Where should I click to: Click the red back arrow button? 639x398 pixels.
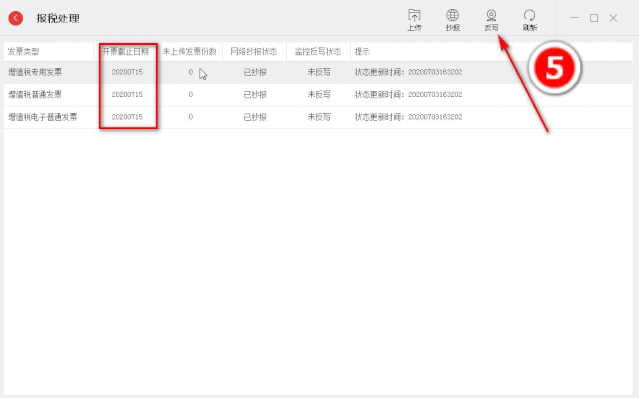[16, 18]
